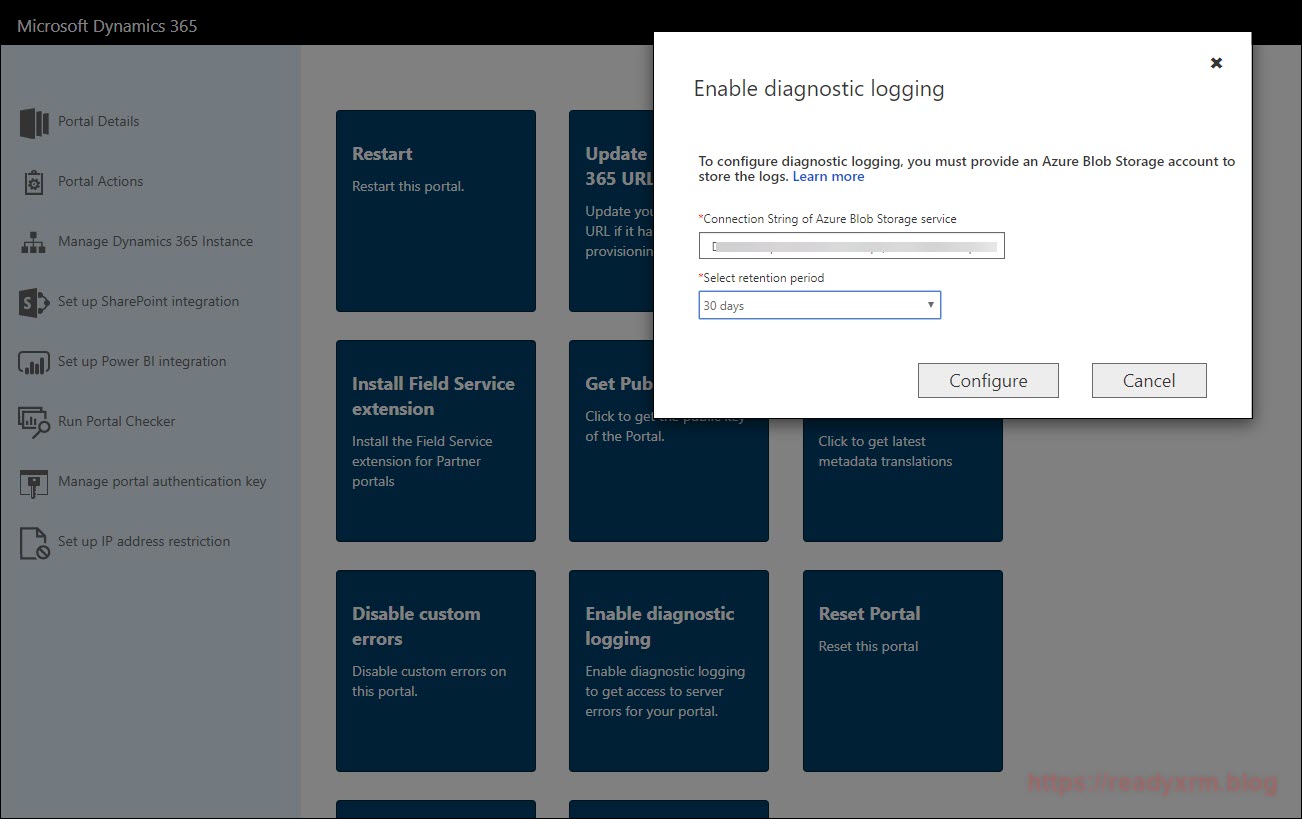Click the Portal Details sidebar icon
The height and width of the screenshot is (819, 1302).
[x=34, y=123]
